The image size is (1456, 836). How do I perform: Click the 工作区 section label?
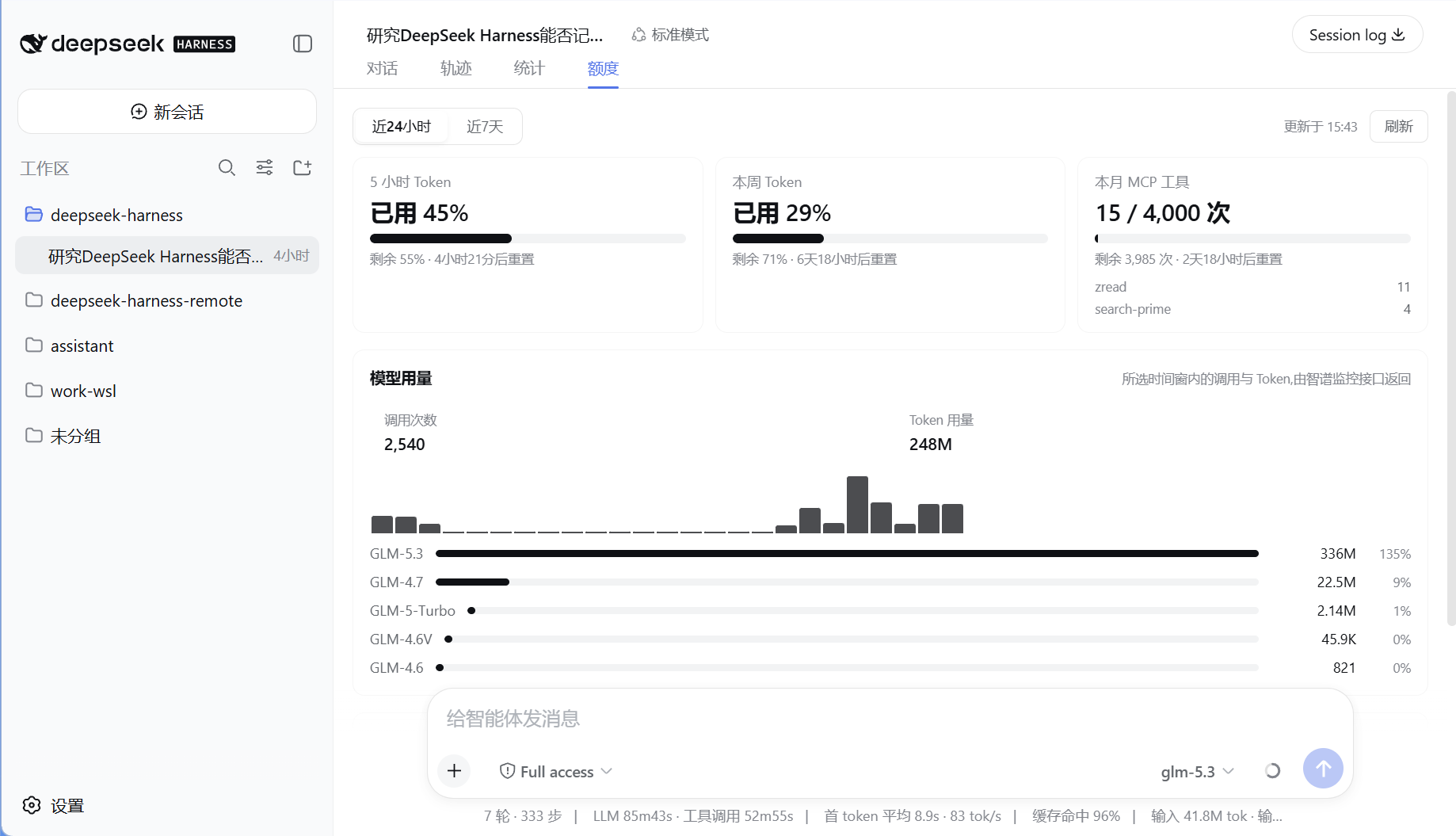tap(44, 168)
